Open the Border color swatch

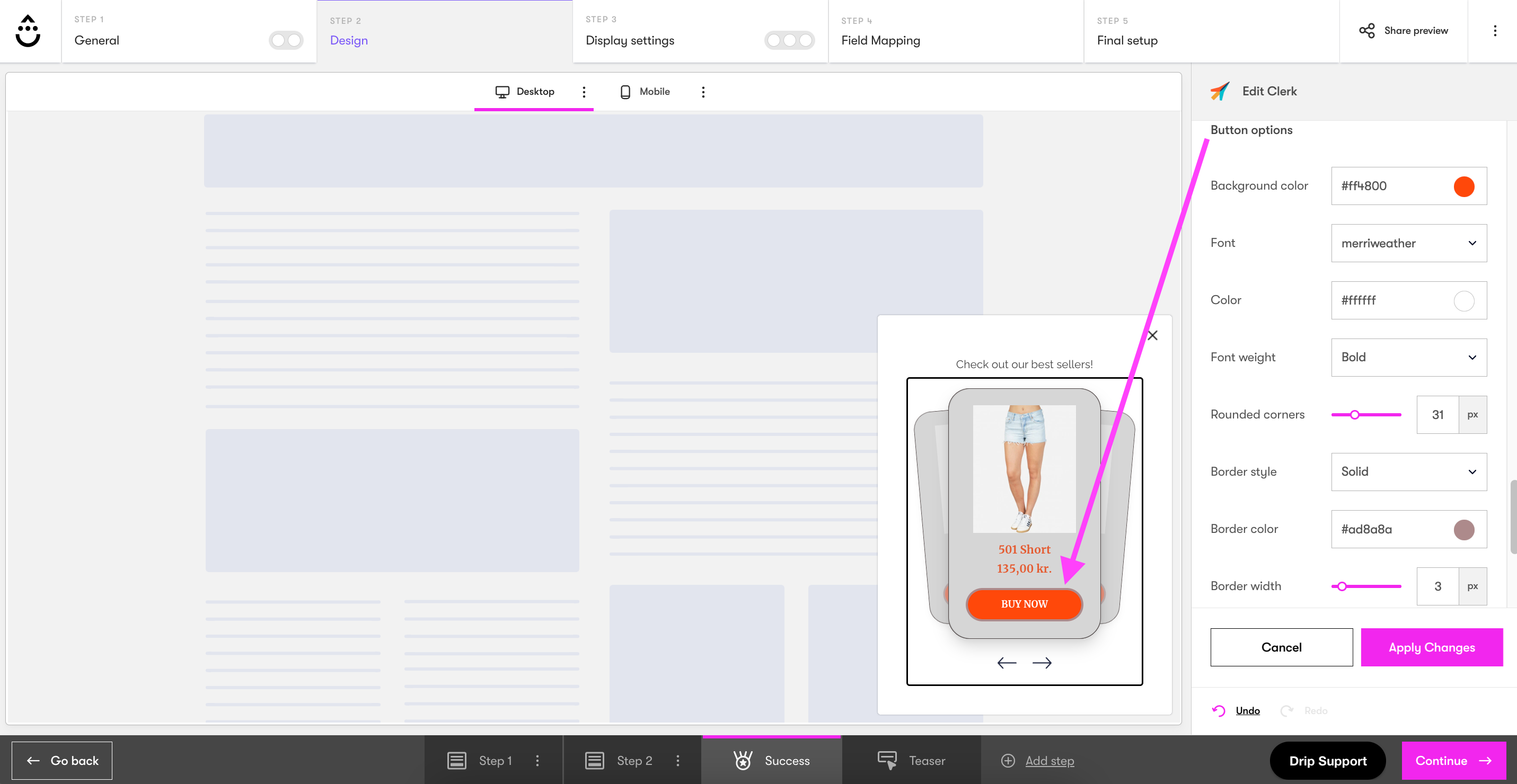[1464, 529]
